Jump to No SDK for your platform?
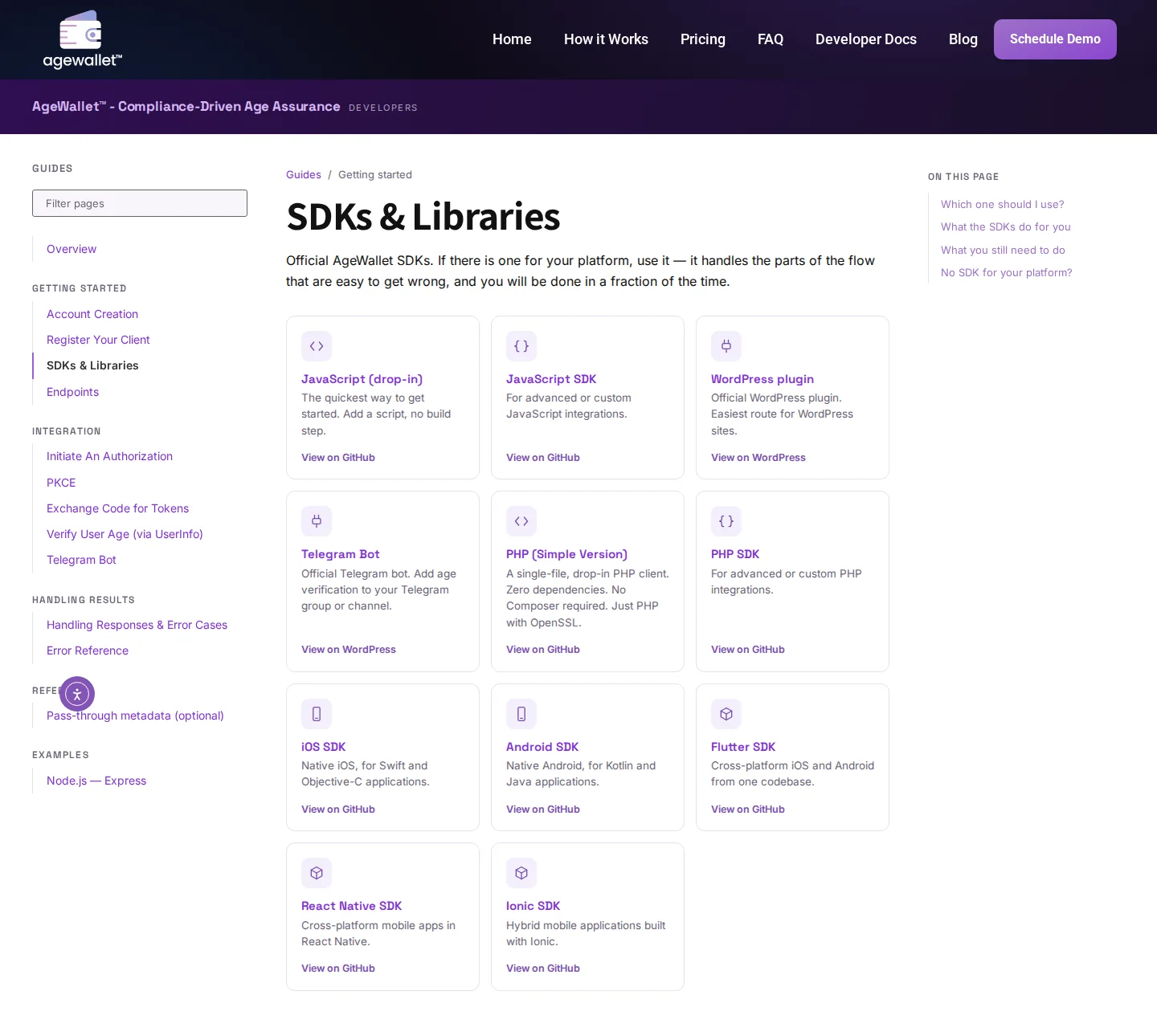 click(1007, 272)
